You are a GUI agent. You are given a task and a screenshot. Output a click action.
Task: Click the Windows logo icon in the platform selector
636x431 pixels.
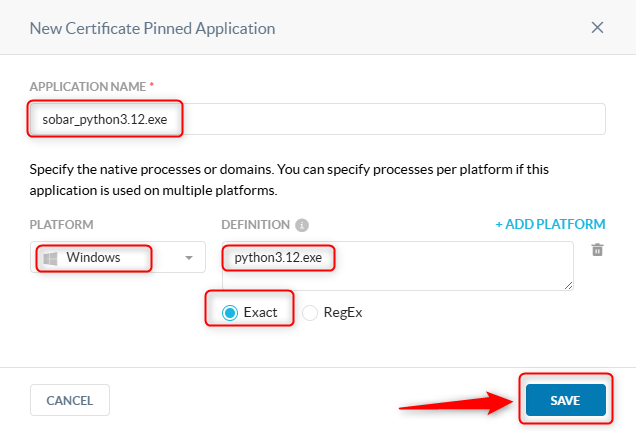click(50, 258)
